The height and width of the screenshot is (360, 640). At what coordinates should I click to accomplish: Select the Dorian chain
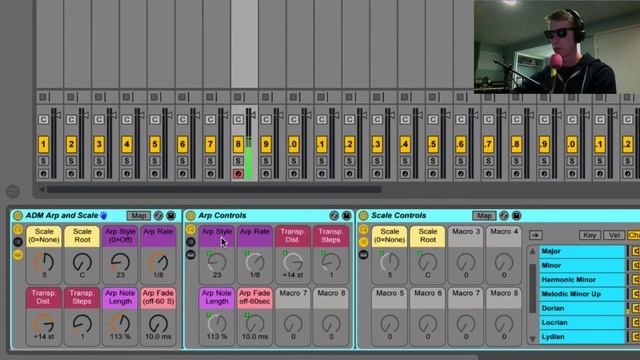(x=582, y=308)
